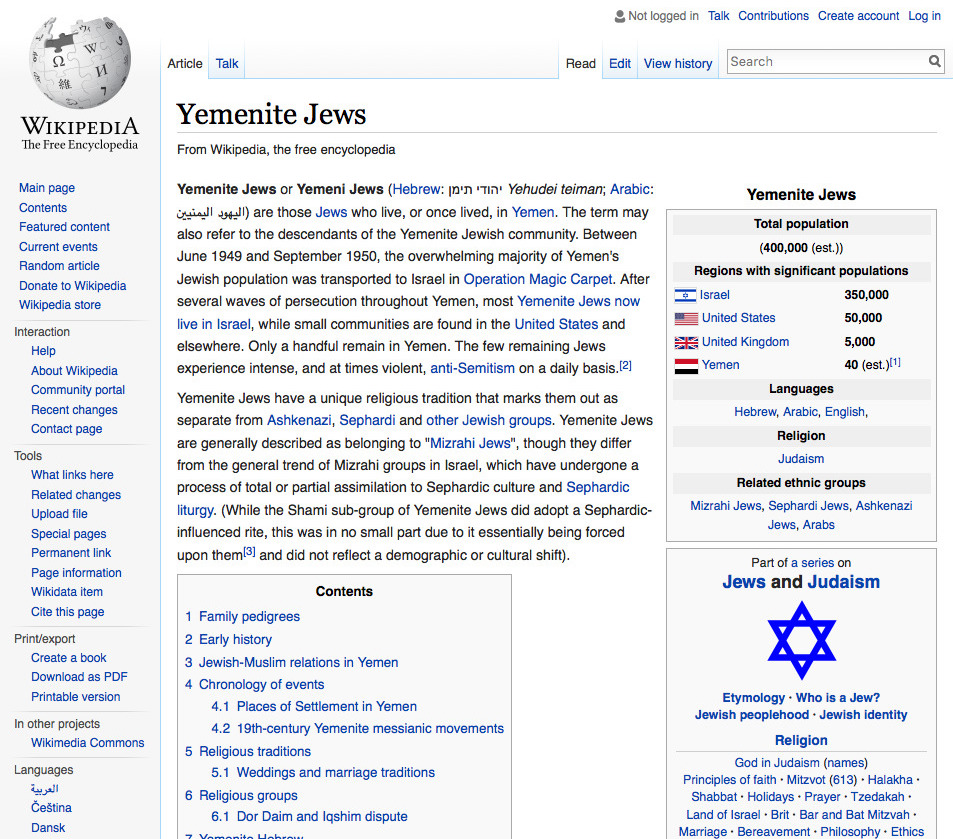The width and height of the screenshot is (953, 839).
Task: Open the Talk tab
Action: coord(227,63)
